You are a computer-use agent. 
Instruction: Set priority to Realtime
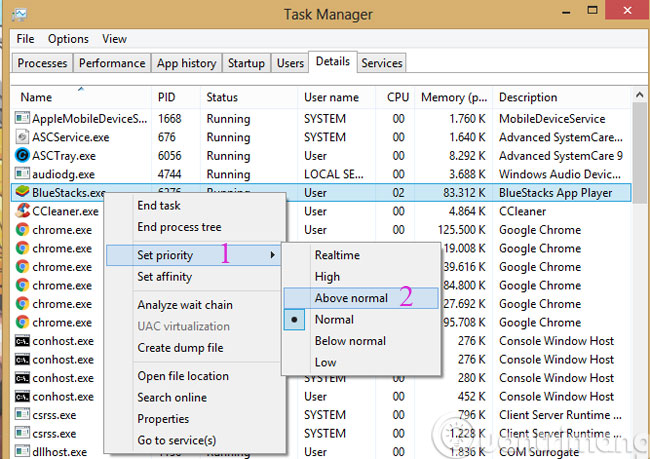[x=337, y=255]
